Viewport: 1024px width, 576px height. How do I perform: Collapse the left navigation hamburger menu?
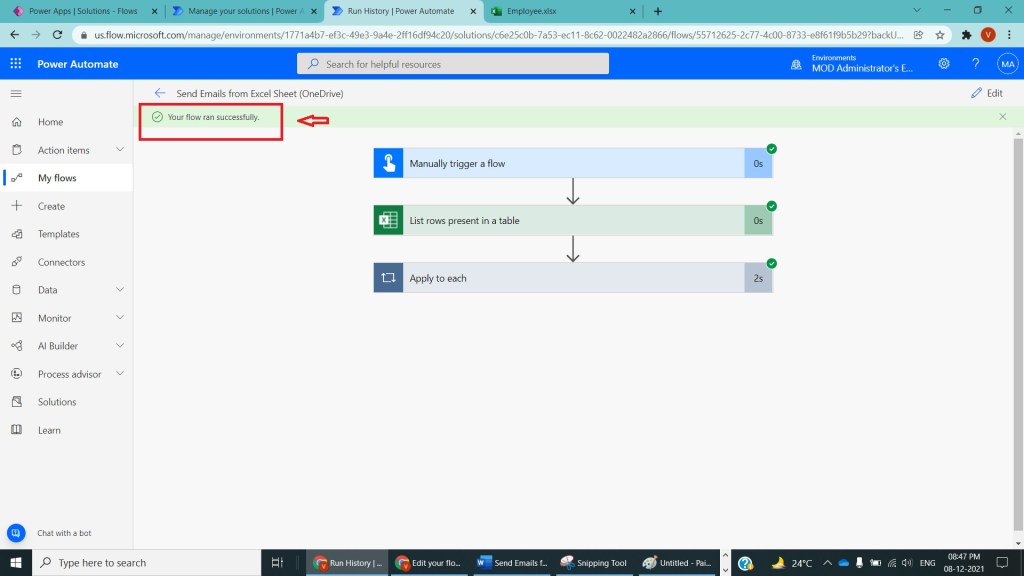16,93
